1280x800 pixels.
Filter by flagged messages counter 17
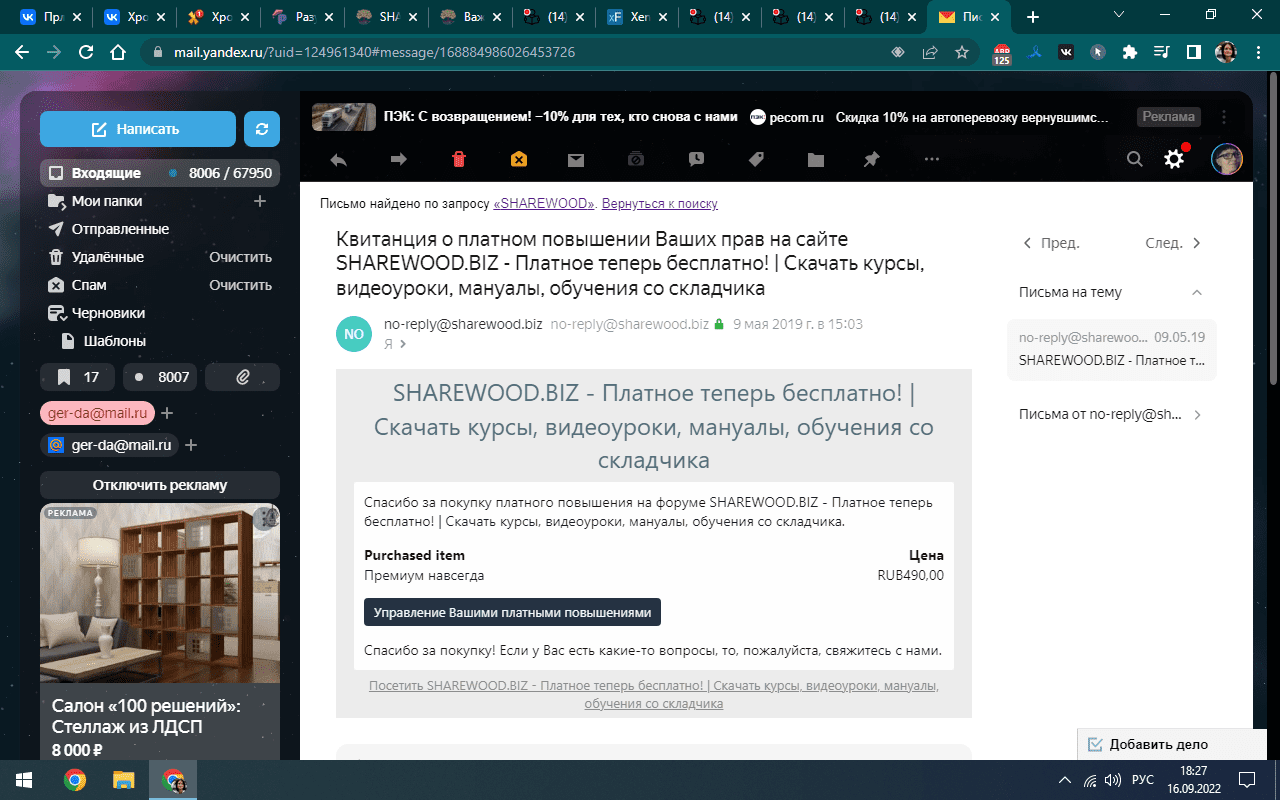point(78,377)
